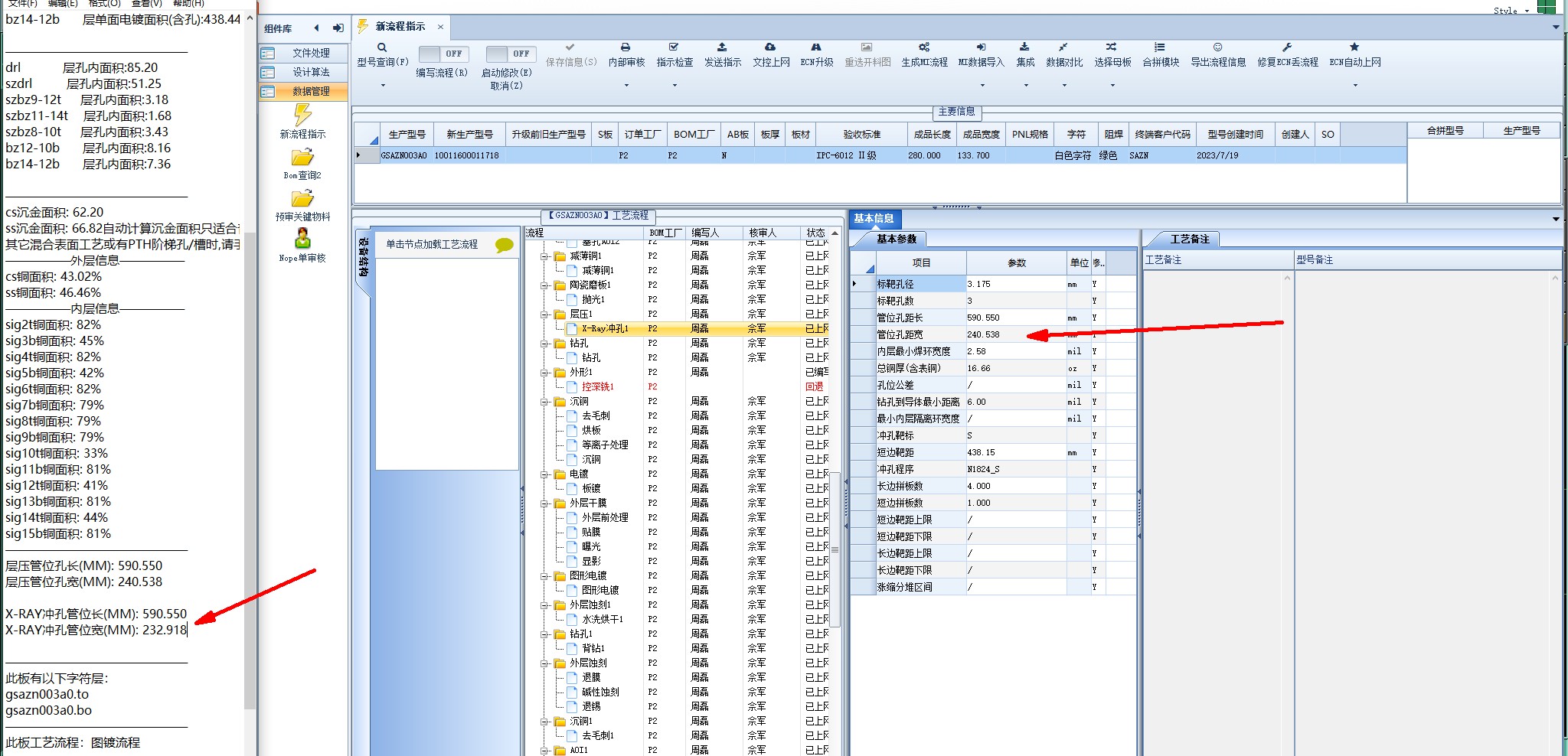The width and height of the screenshot is (1568, 756).
Task: Select 图形电镀 child tree item
Action: pyautogui.click(x=600, y=591)
